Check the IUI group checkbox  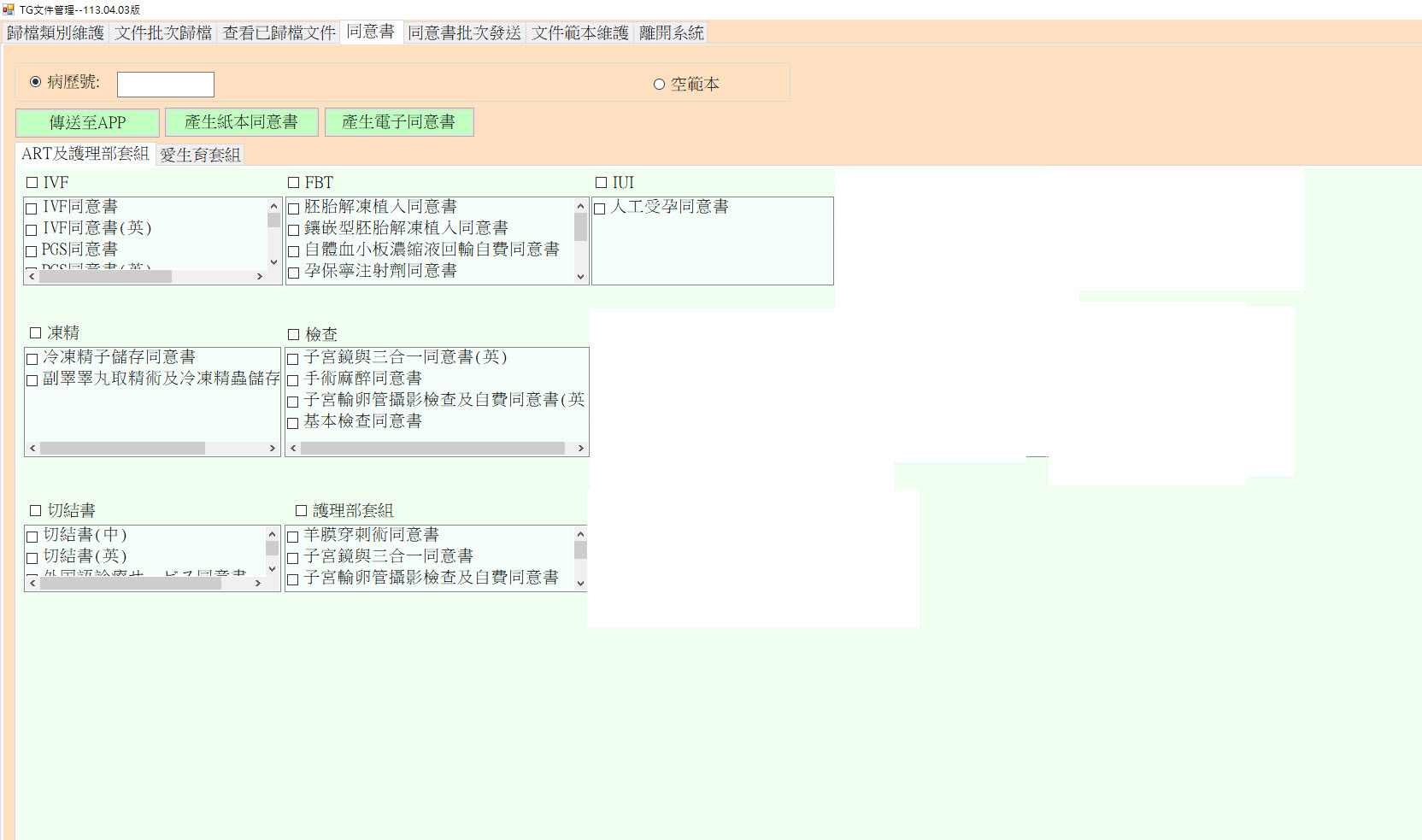point(601,182)
